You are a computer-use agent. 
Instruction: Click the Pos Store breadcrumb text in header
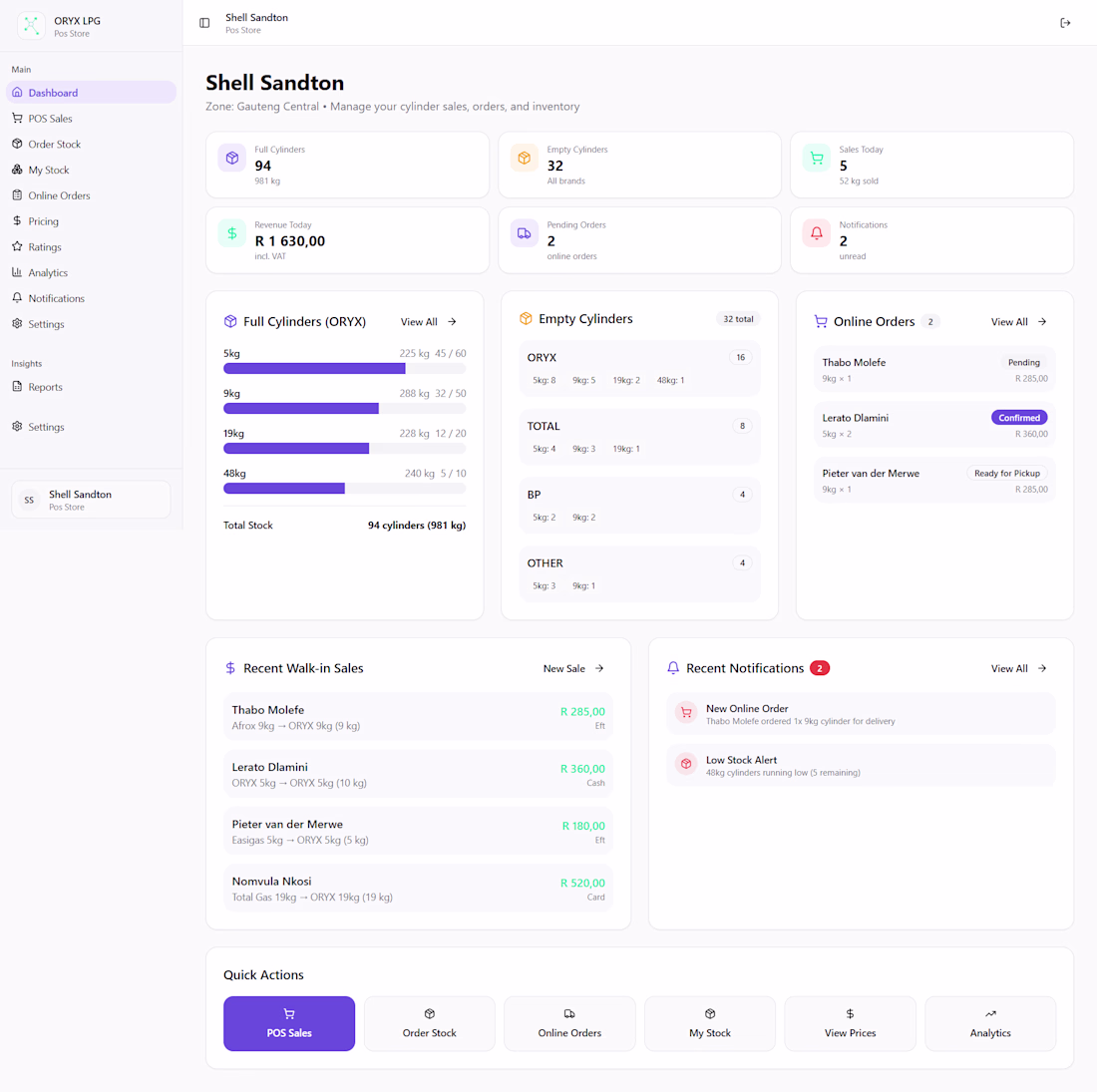pos(243,30)
